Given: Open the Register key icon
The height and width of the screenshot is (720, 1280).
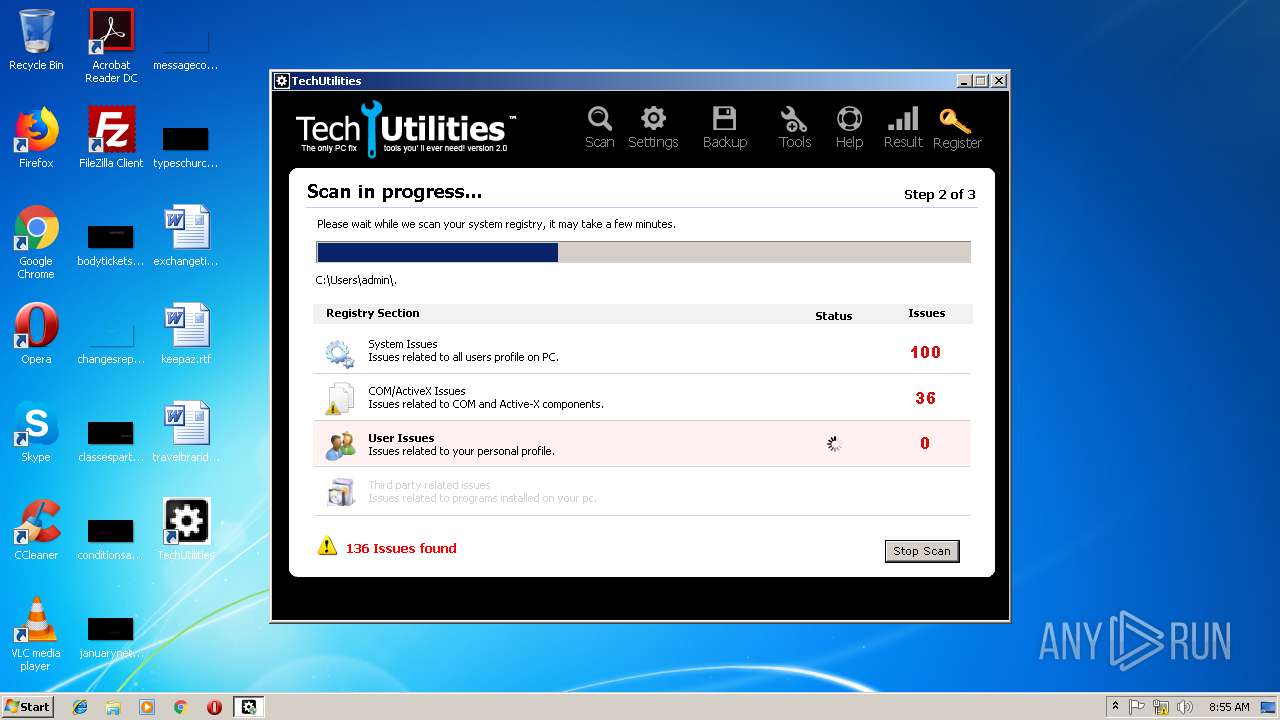Looking at the screenshot, I should [957, 127].
